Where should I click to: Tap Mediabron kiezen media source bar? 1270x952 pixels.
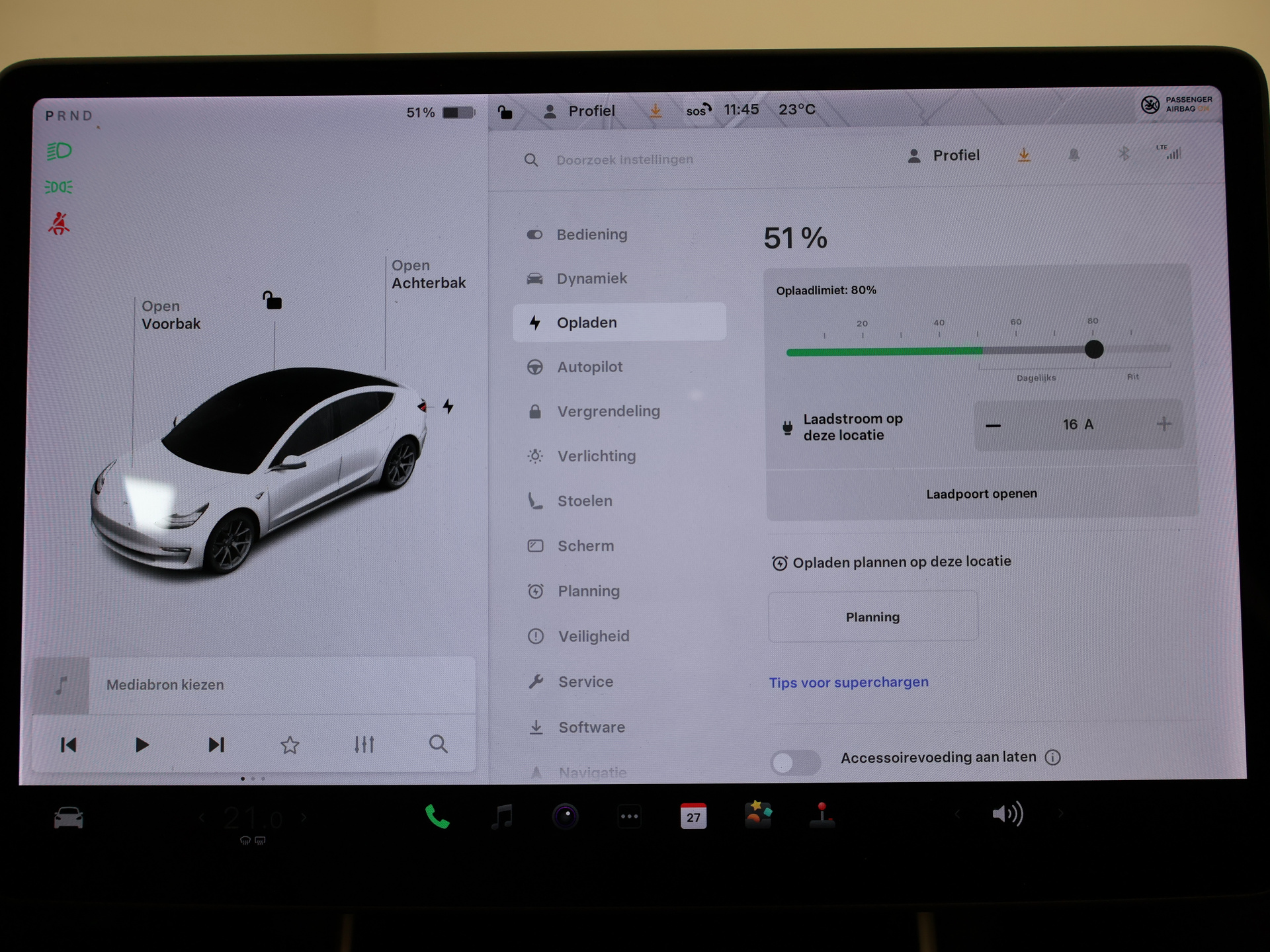point(254,685)
